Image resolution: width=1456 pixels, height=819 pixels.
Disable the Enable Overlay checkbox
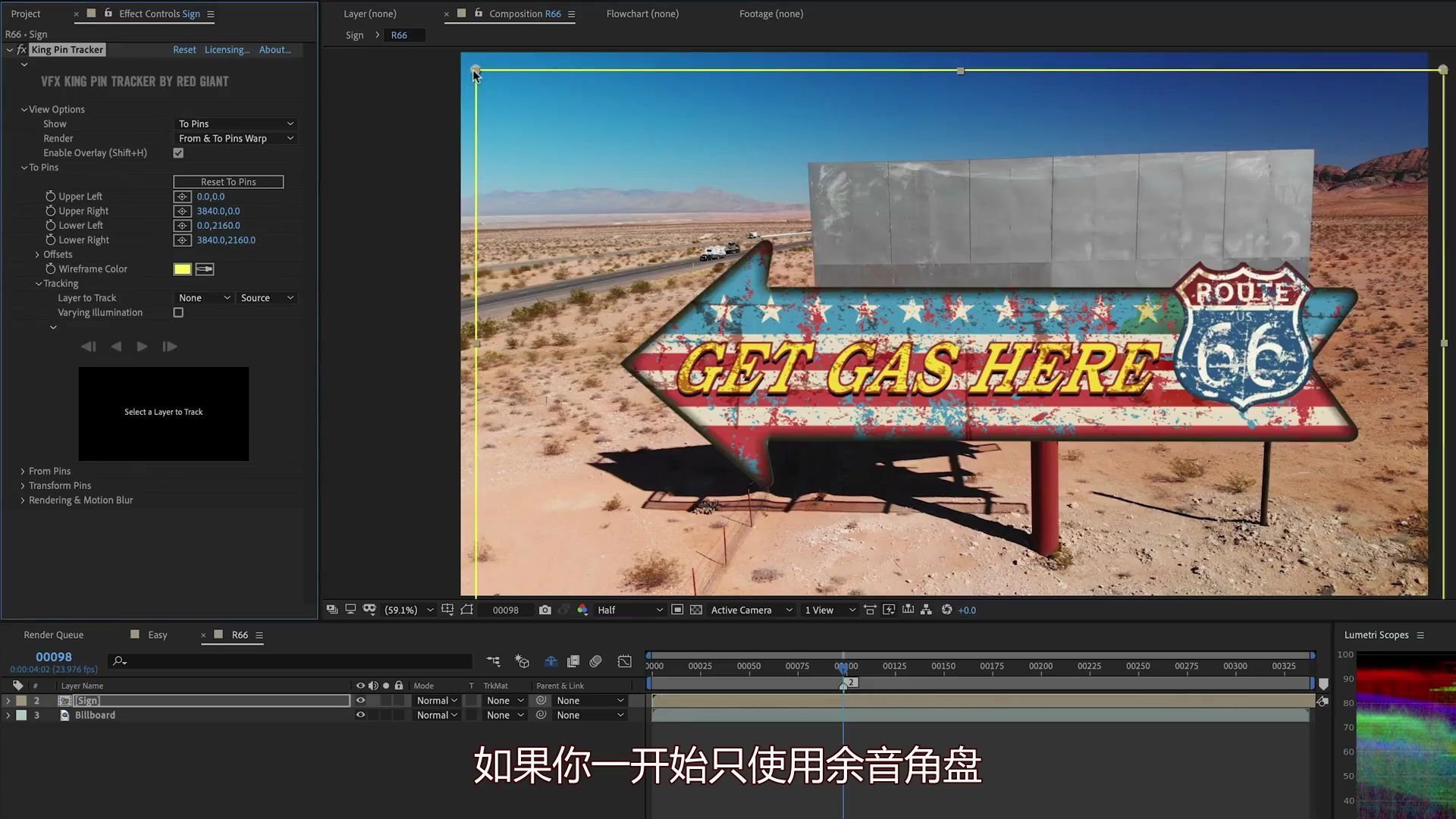(178, 153)
